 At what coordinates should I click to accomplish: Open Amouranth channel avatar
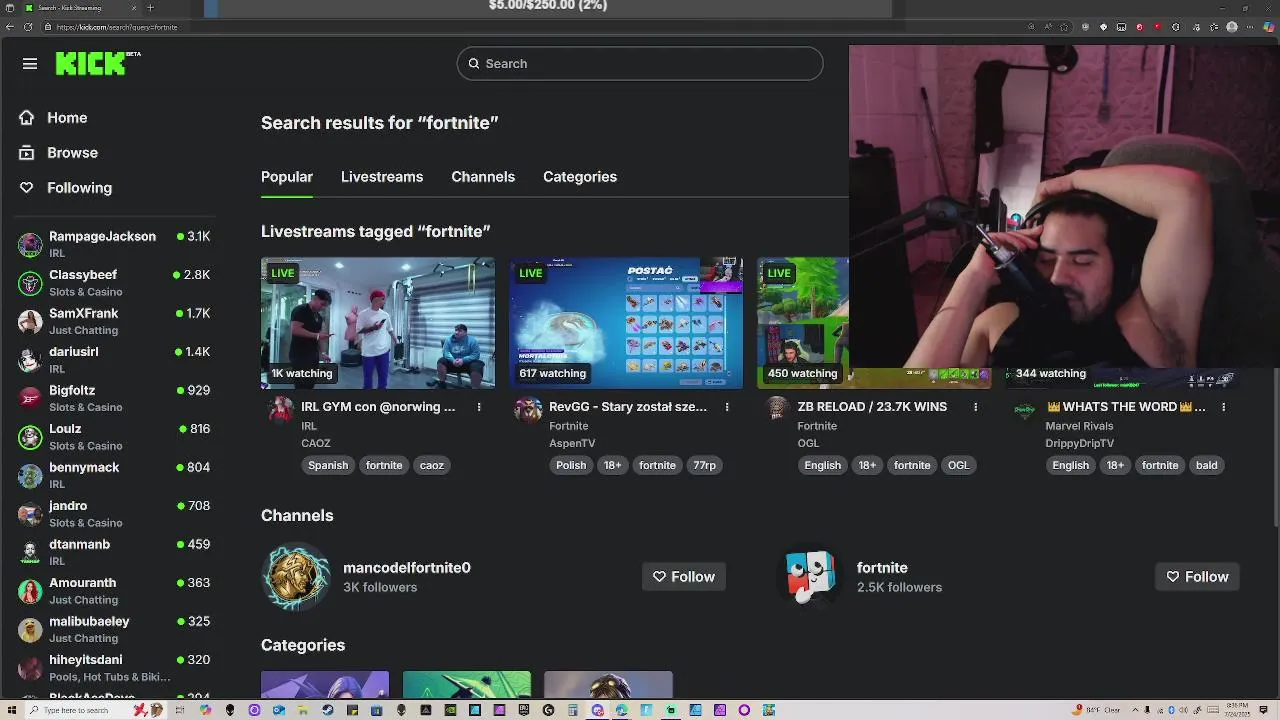[31, 591]
